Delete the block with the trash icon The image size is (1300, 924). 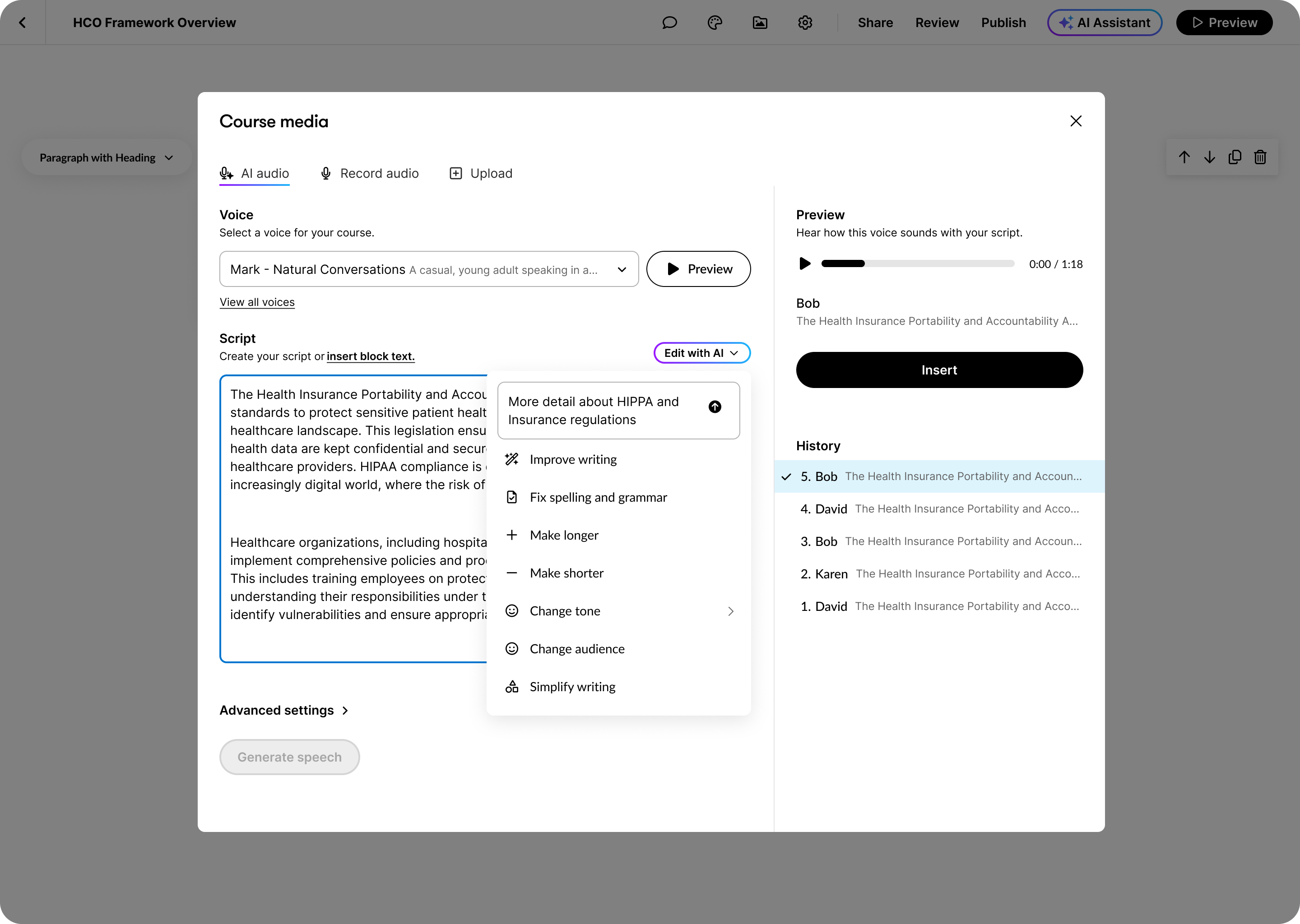(1260, 157)
